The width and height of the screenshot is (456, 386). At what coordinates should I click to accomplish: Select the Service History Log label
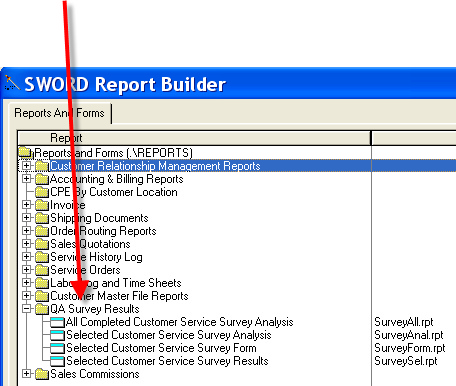click(96, 257)
